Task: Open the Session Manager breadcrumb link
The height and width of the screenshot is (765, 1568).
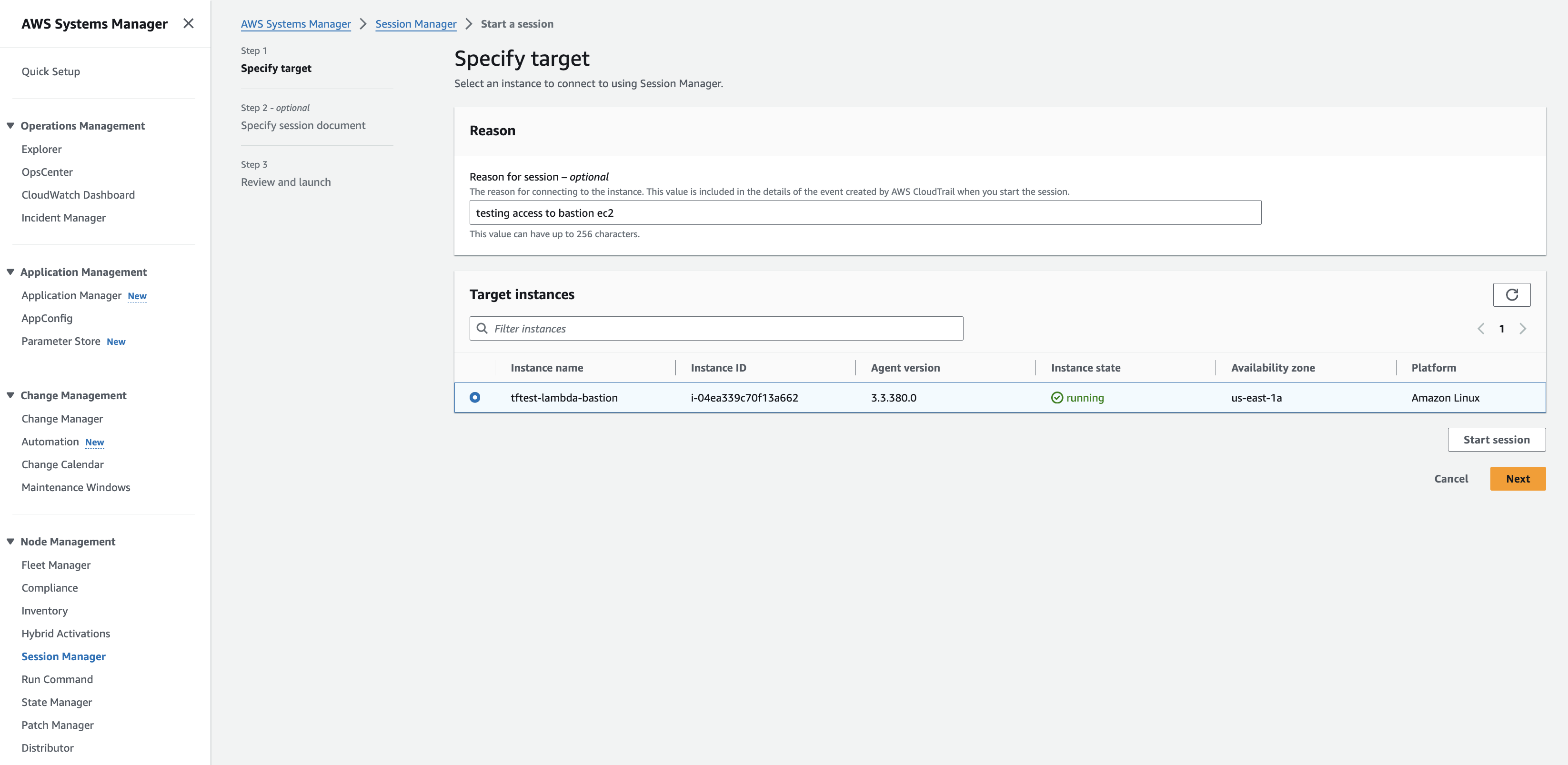Action: (x=416, y=24)
